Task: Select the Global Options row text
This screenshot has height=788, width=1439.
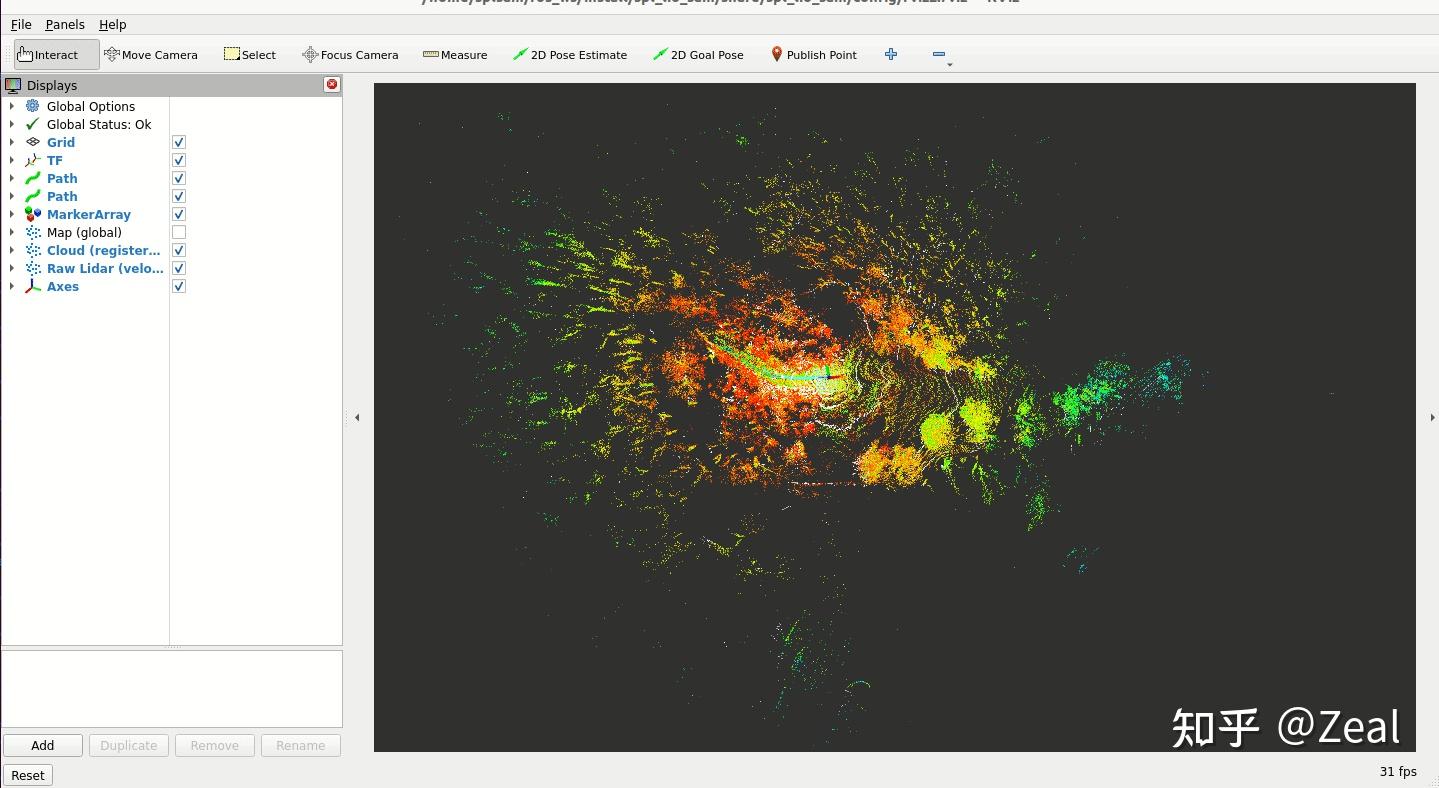Action: [x=91, y=106]
